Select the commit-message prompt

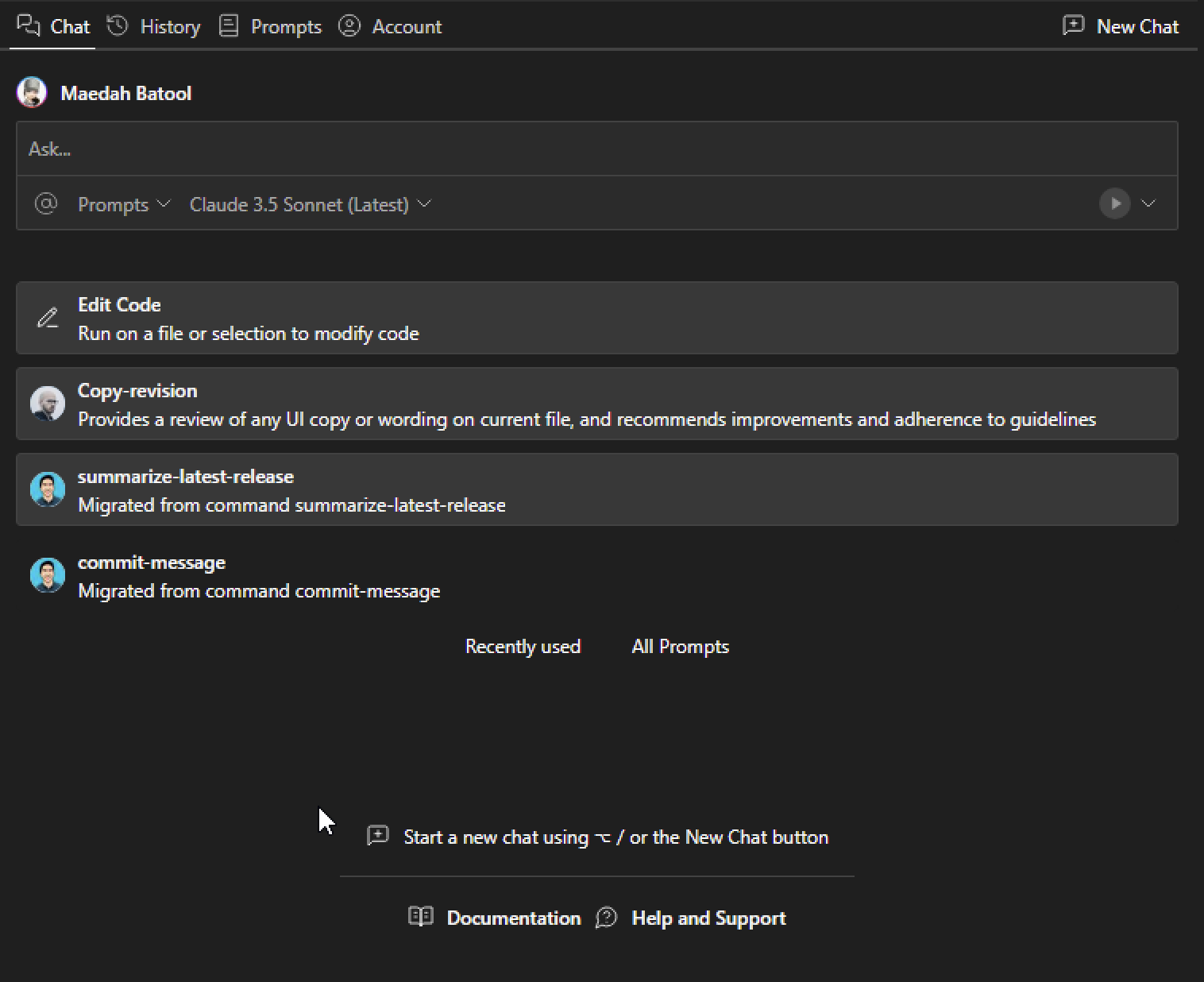point(597,575)
